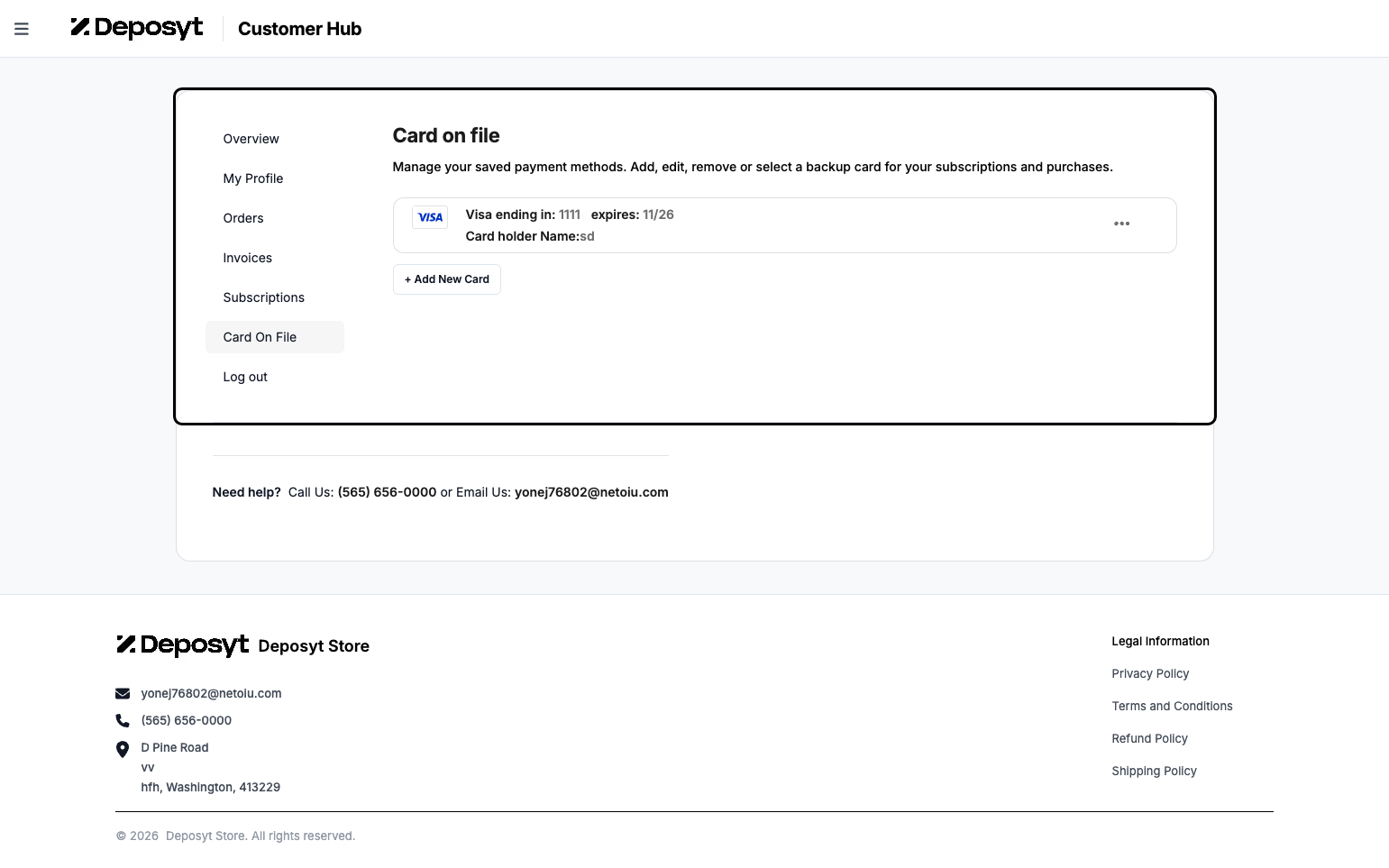Click the copyright notice text
Screen dimensions: 1389x868
coord(235,836)
